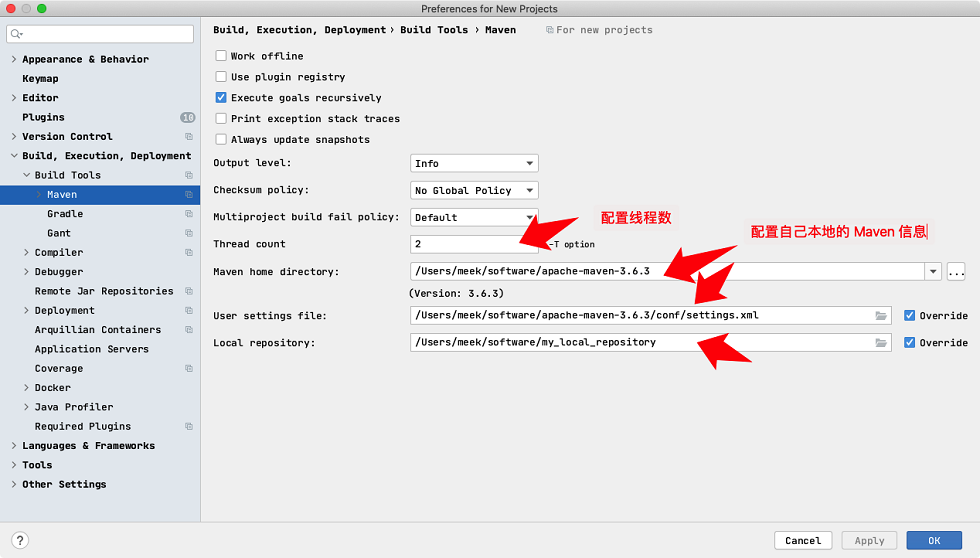980x558 pixels.
Task: Click the Thread count input field
Action: pyautogui.click(x=474, y=244)
